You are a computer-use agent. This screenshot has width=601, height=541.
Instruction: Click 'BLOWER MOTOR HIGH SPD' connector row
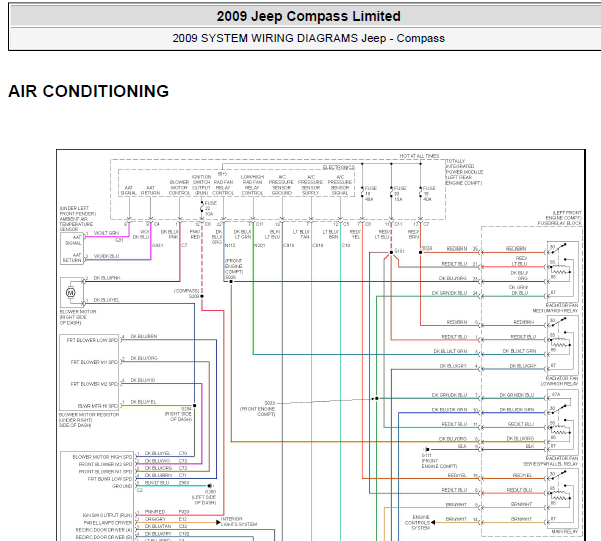point(102,457)
